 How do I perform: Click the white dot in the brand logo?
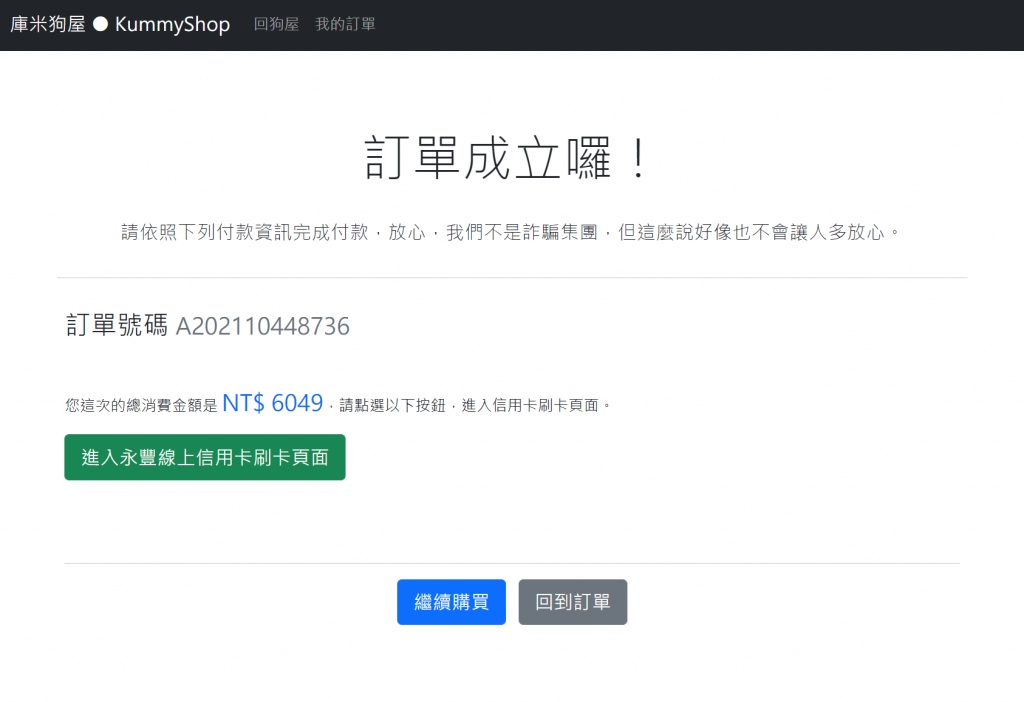coord(101,24)
